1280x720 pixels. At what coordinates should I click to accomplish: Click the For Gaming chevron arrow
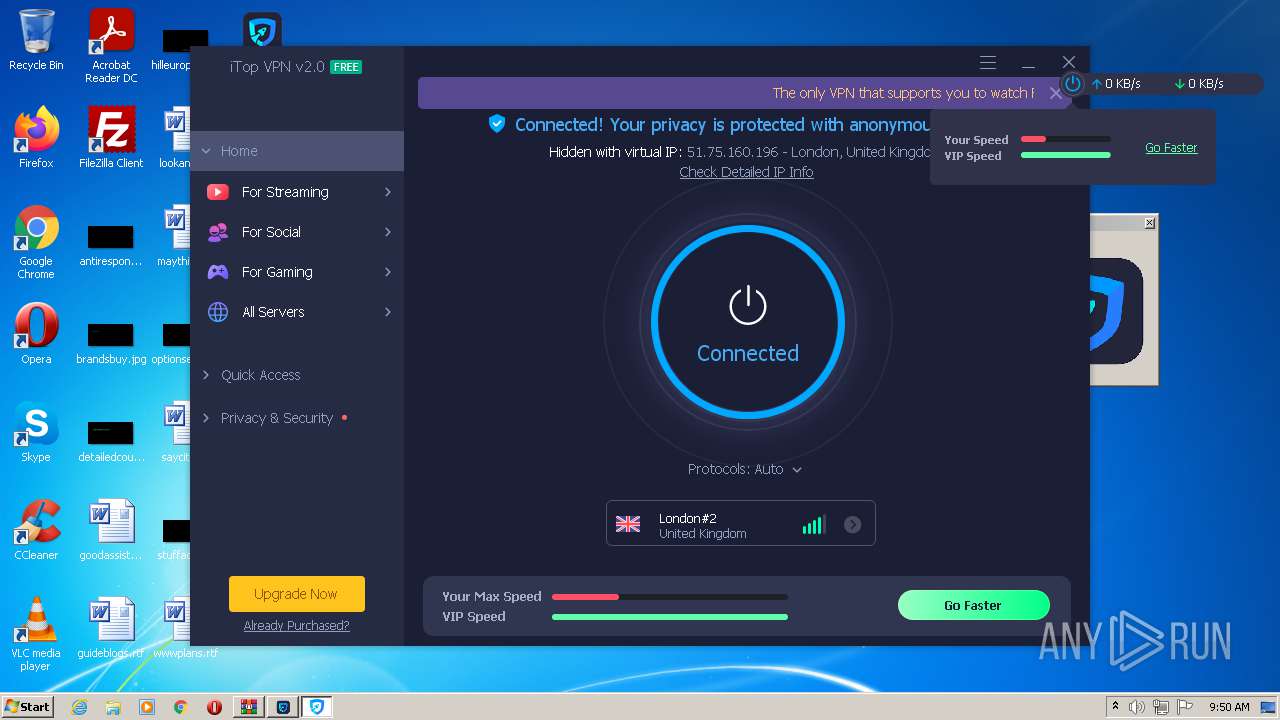[388, 272]
